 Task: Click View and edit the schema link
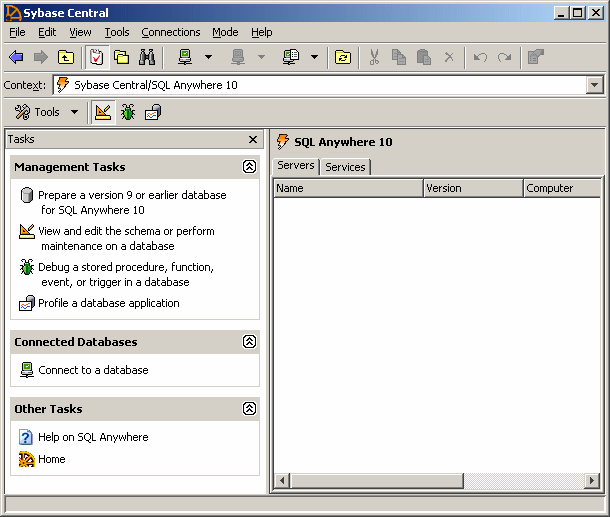click(x=126, y=238)
